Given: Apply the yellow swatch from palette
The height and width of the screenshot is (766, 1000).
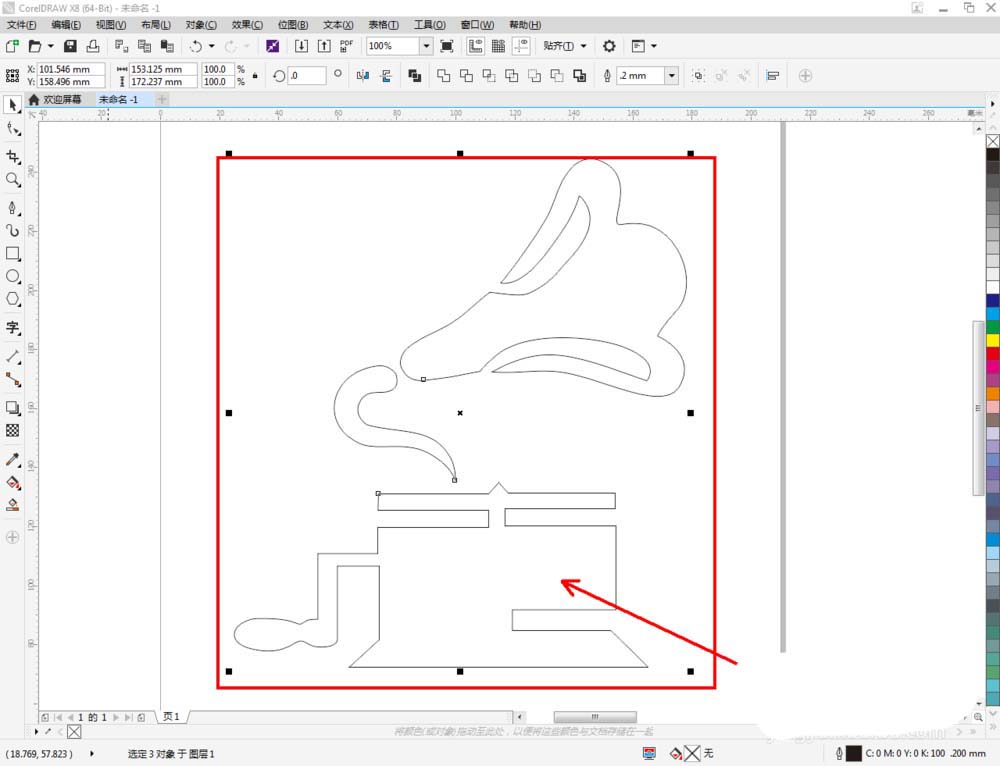Looking at the screenshot, I should 993,340.
